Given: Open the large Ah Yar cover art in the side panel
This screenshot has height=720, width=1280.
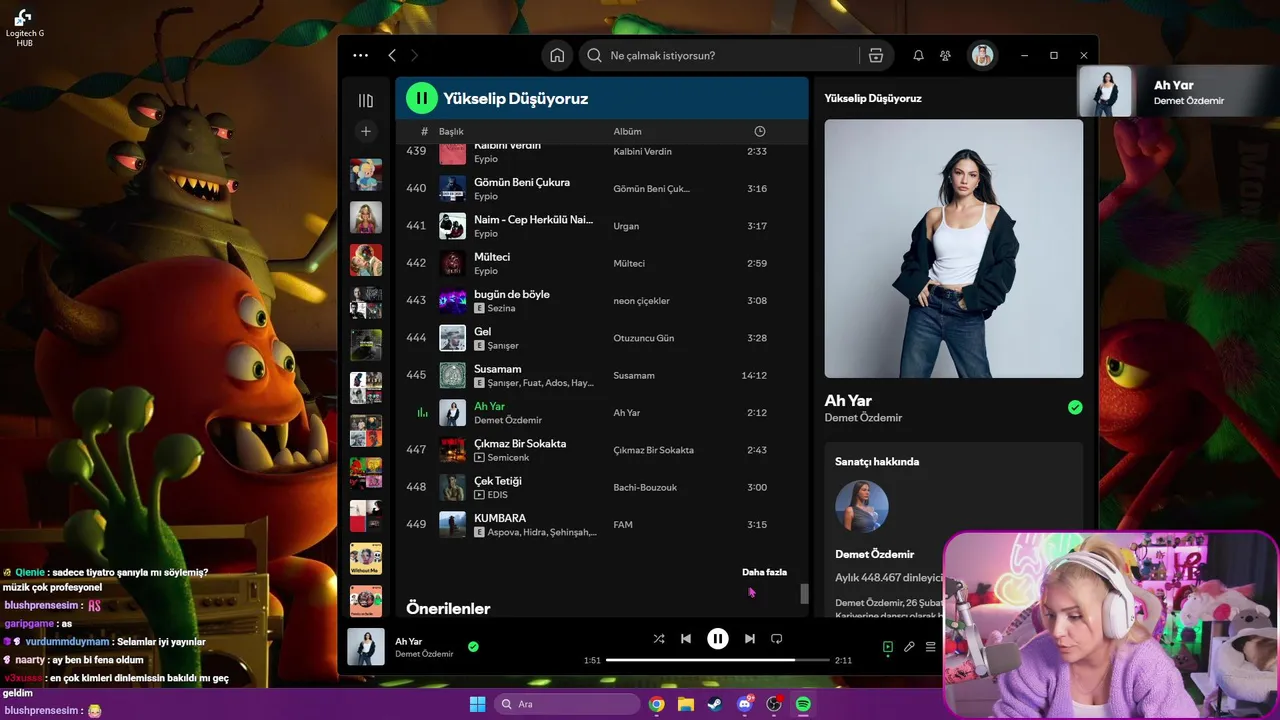Looking at the screenshot, I should click(x=954, y=248).
